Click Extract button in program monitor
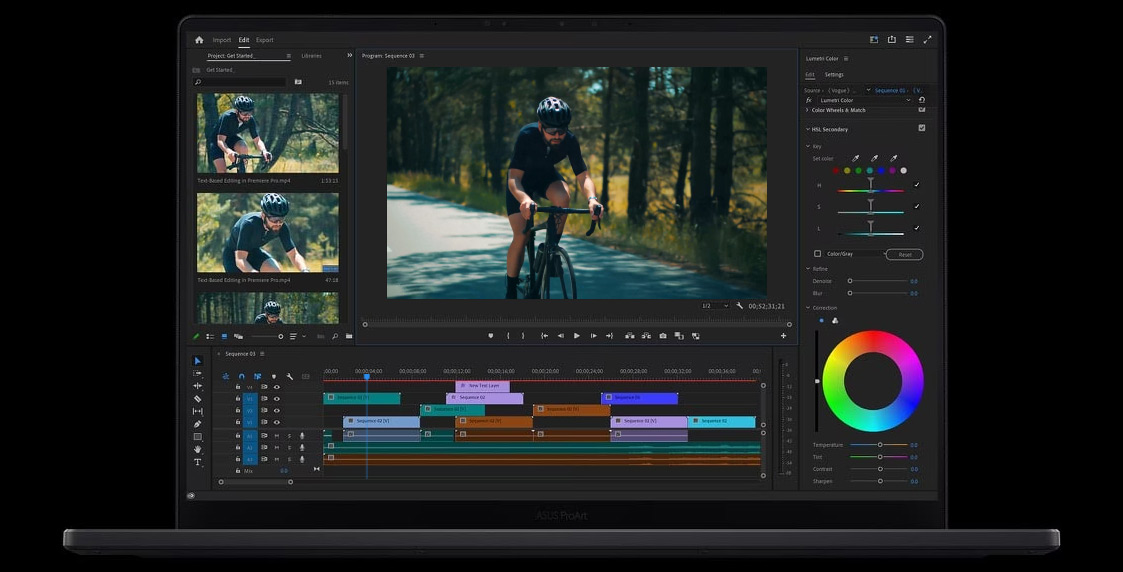This screenshot has height=572, width=1123. pos(646,336)
